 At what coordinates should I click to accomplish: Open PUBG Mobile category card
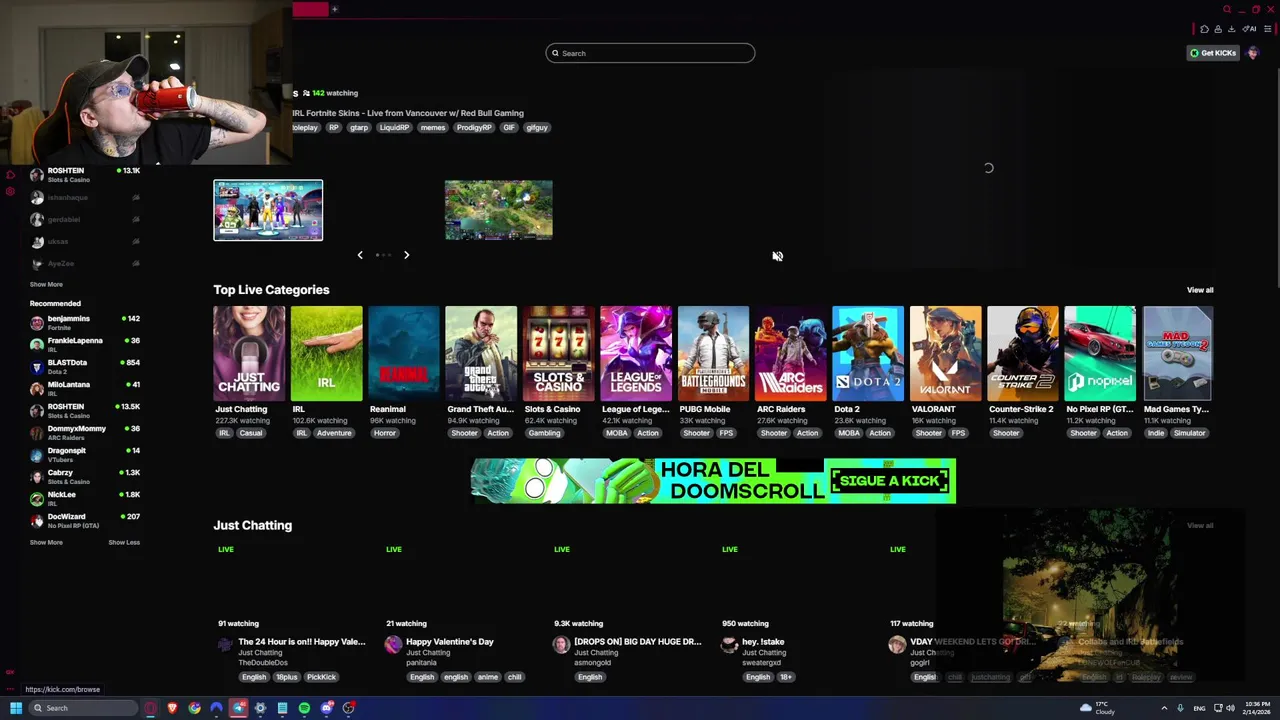pos(713,354)
